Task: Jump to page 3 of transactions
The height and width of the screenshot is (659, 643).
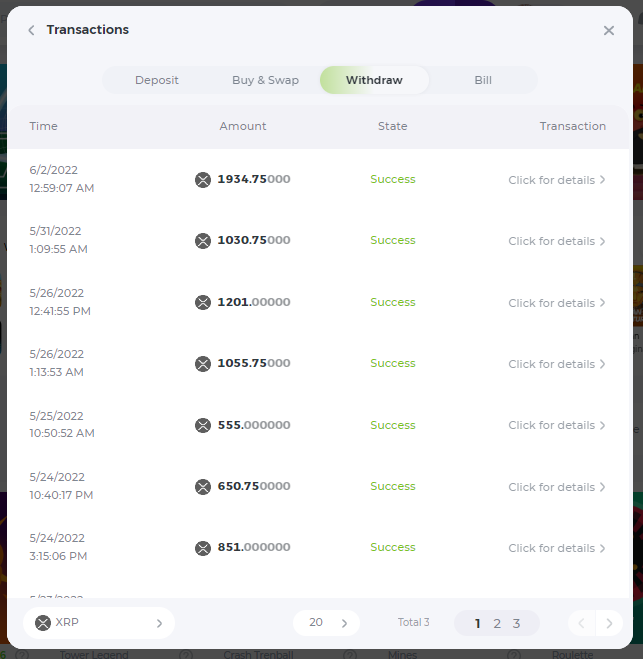Action: [x=516, y=624]
